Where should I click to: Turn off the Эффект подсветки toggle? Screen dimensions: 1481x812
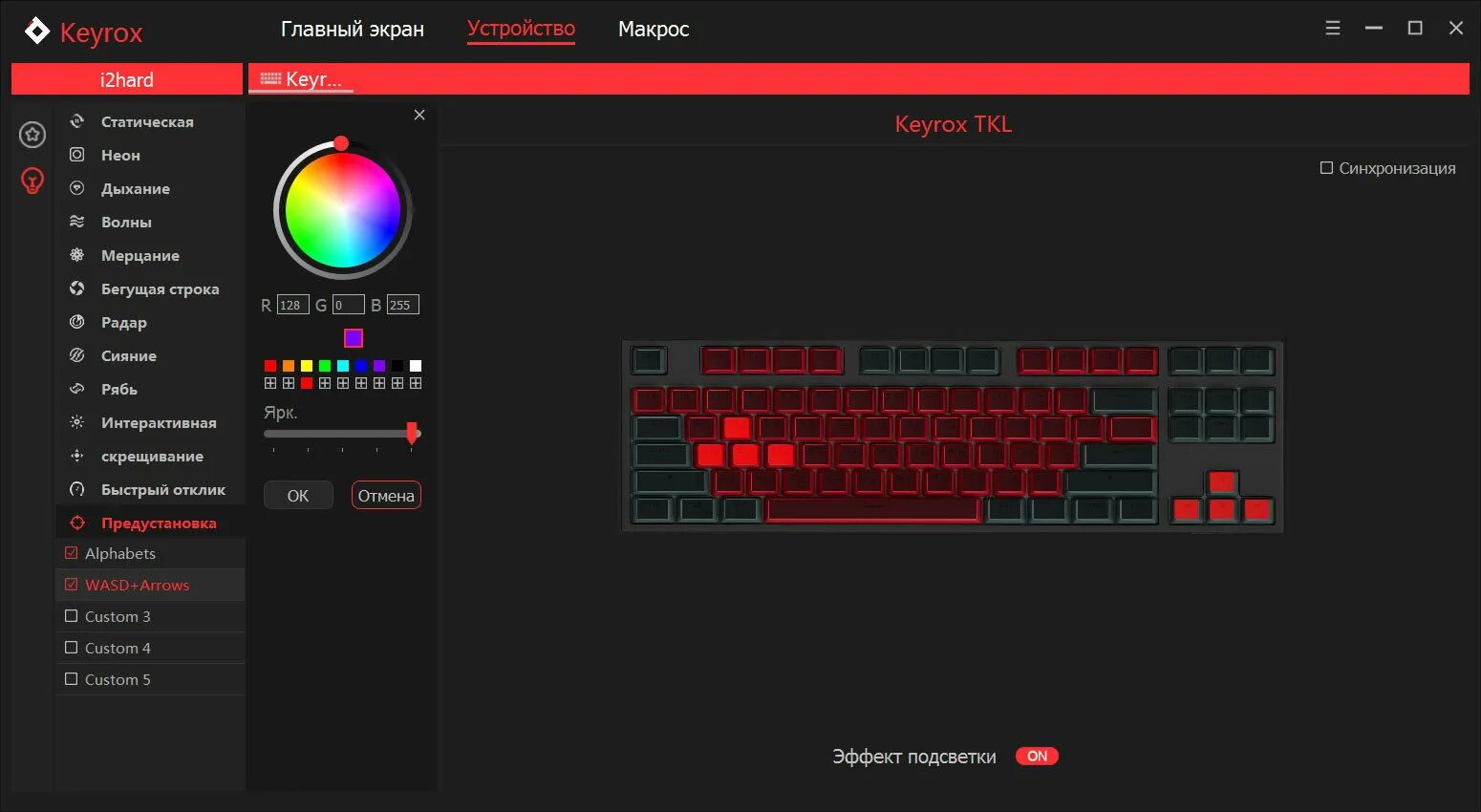[1037, 756]
